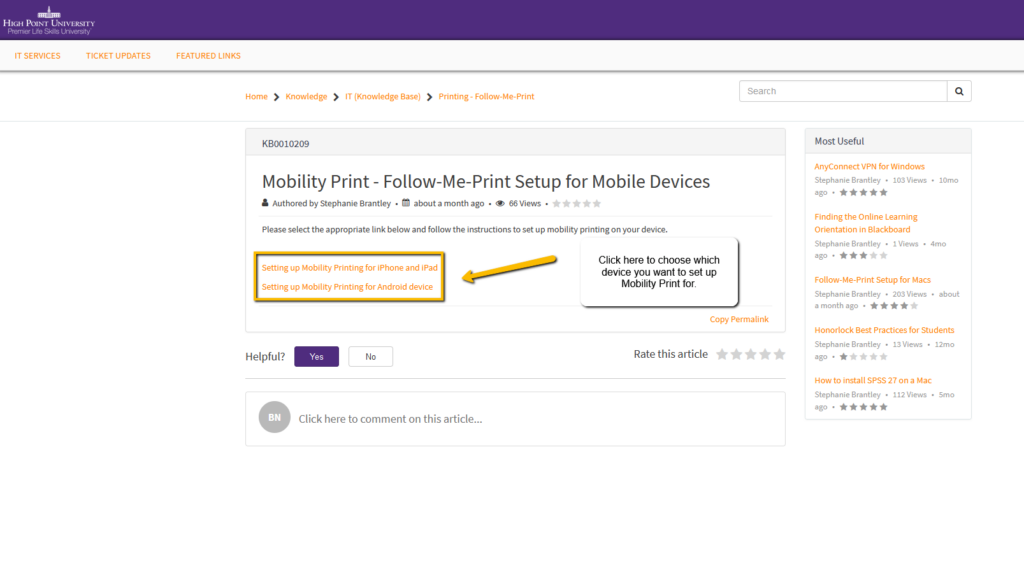Screen dimensions: 1024x566
Task: Mark article as not helpful with No
Action: pyautogui.click(x=370, y=357)
